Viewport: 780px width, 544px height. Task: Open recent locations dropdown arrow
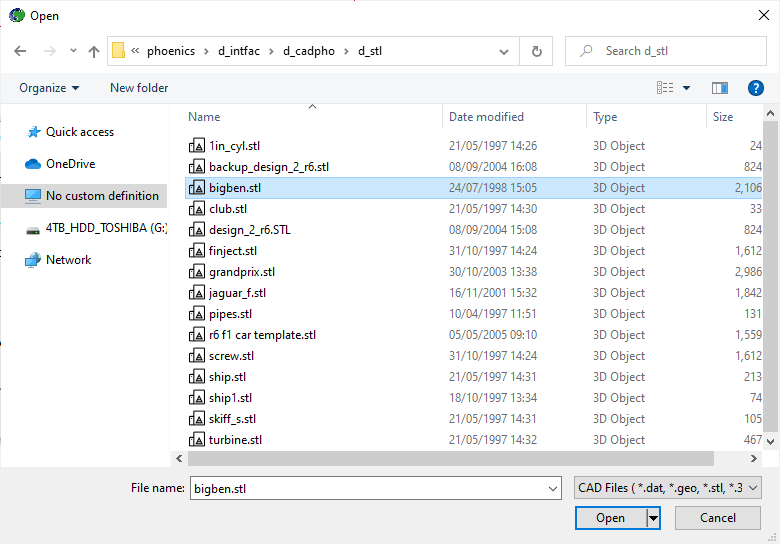pos(73,51)
